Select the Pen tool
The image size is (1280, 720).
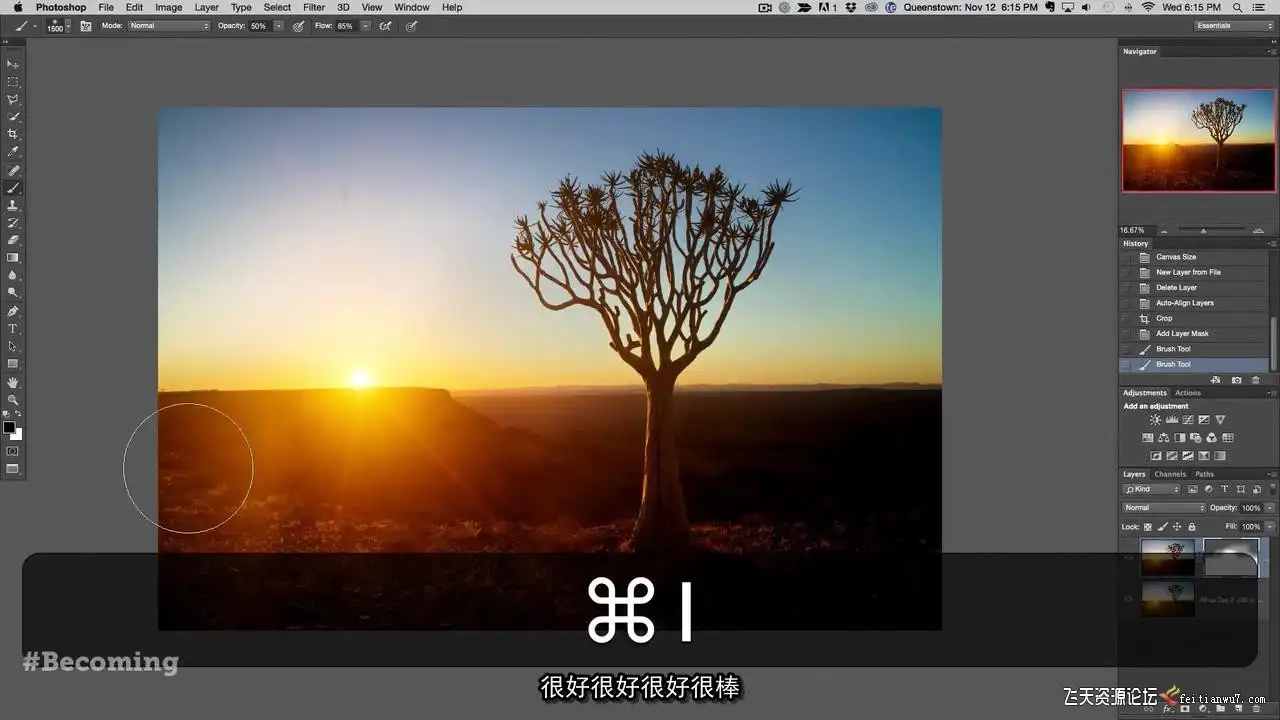13,311
